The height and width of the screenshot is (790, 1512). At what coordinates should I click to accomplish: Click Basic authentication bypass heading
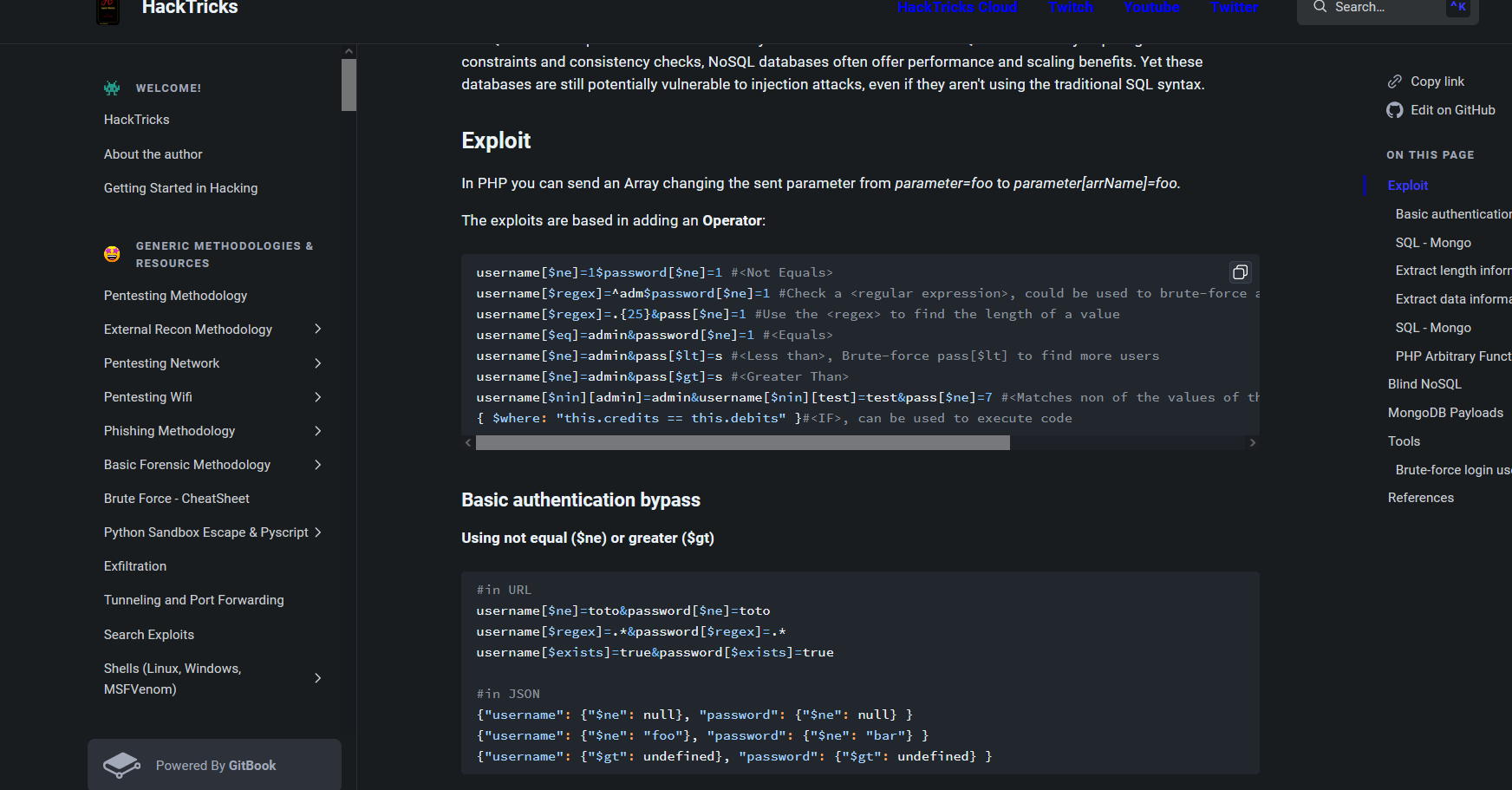coord(581,500)
